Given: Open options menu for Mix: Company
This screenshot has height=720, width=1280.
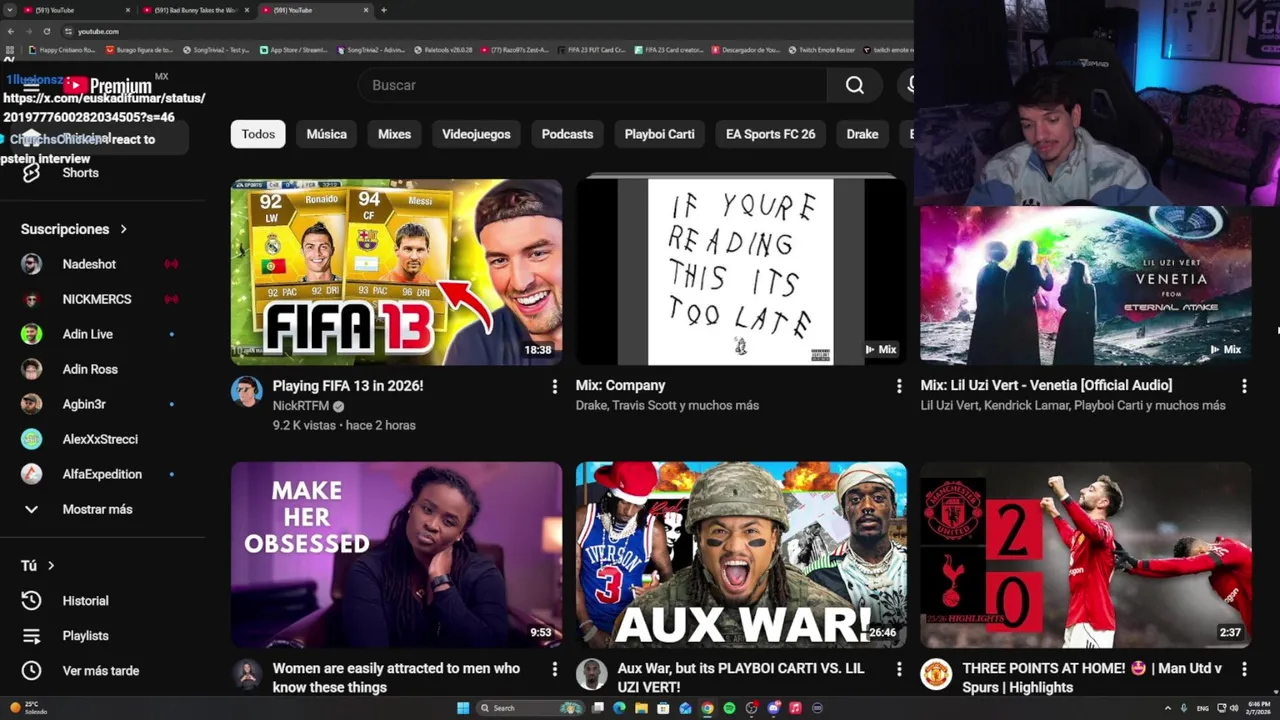Looking at the screenshot, I should point(898,386).
